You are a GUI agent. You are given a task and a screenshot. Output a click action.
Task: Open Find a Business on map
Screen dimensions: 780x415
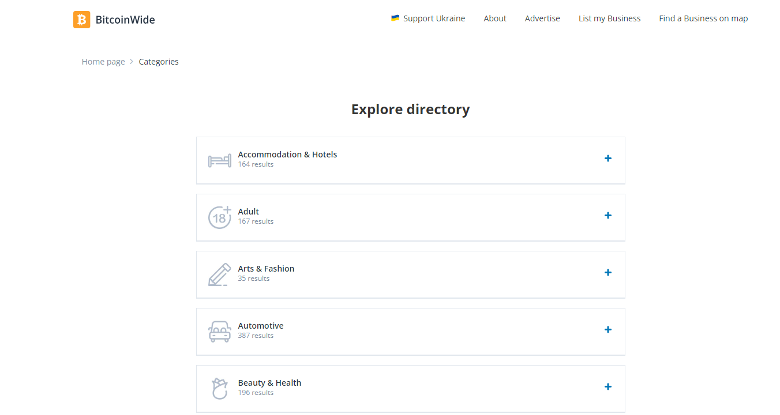[x=703, y=19]
